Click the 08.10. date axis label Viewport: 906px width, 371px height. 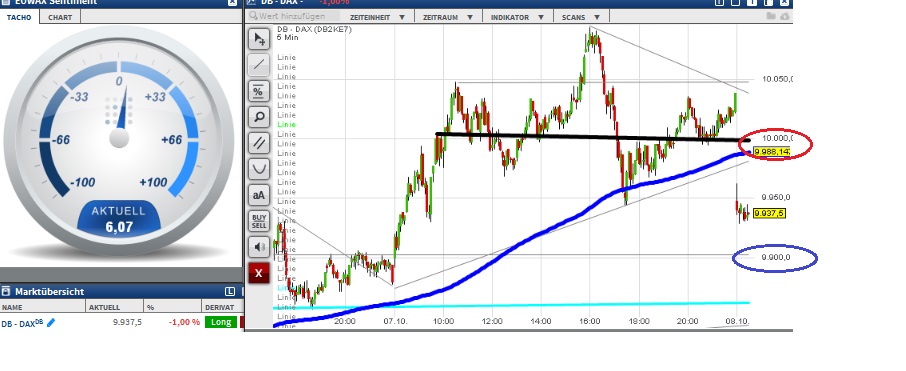[738, 321]
